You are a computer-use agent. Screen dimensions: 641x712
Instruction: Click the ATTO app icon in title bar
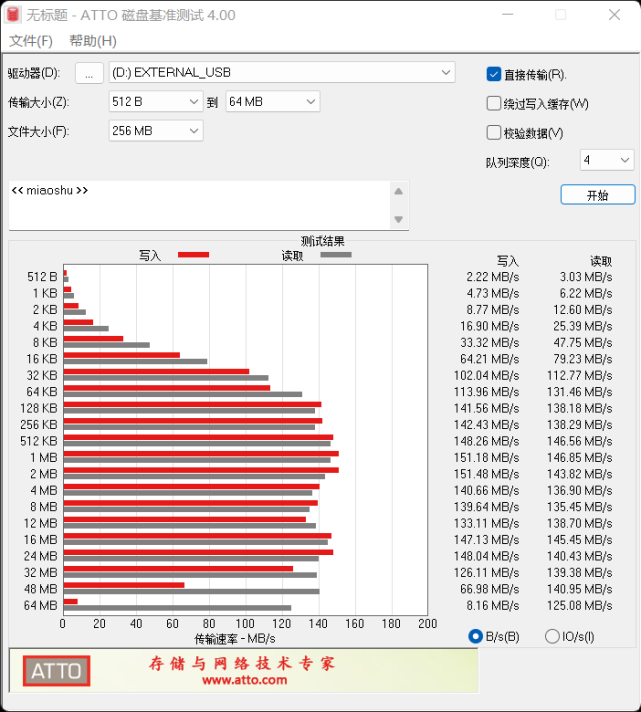[x=13, y=15]
